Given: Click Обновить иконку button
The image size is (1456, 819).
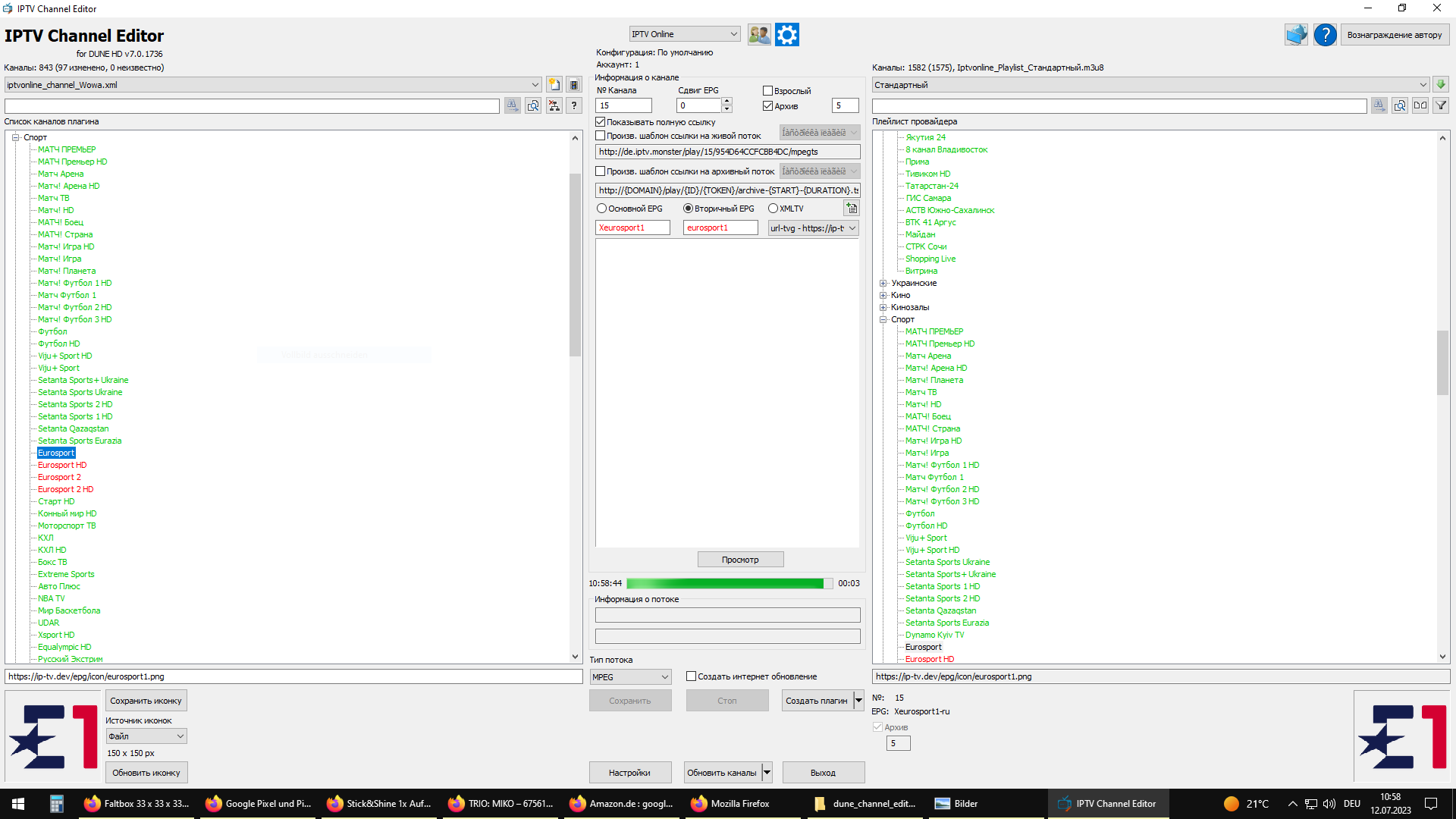Looking at the screenshot, I should tap(146, 773).
